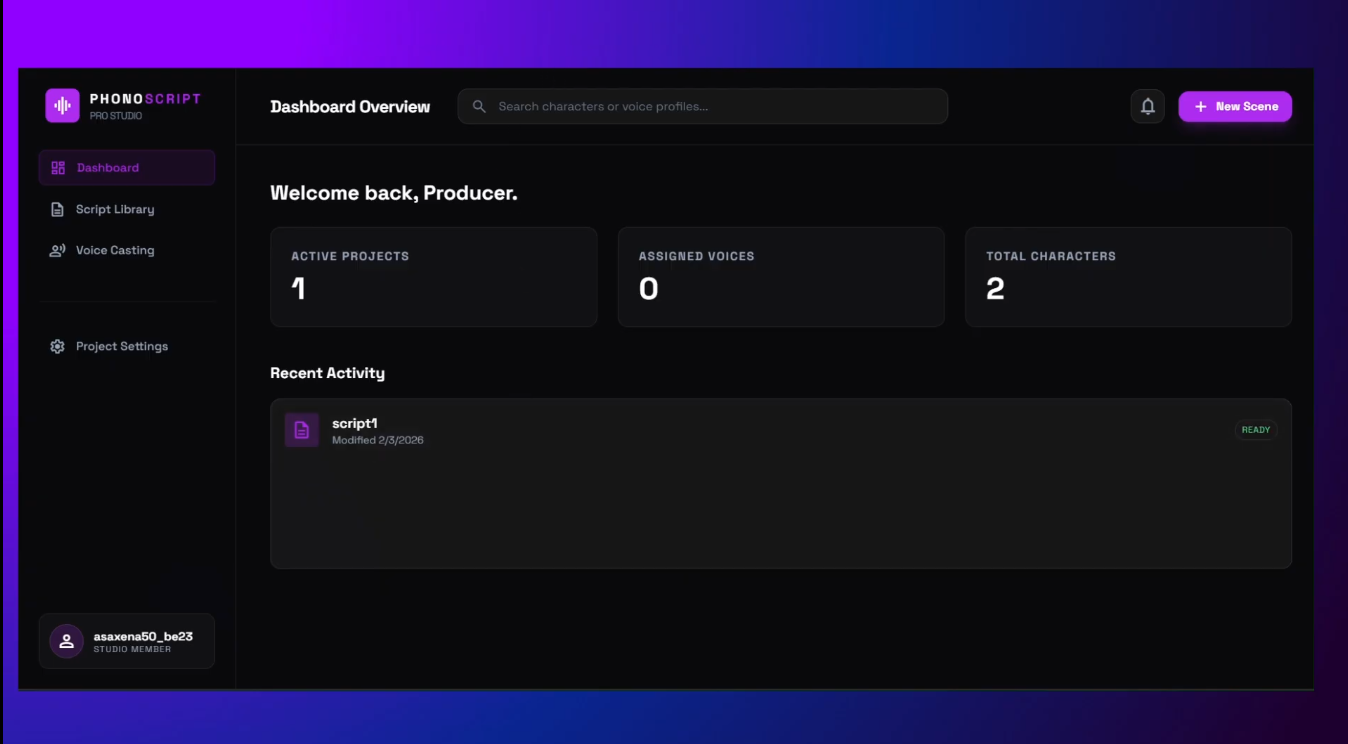
Task: Click the Dashboard grid icon in sidebar
Action: pyautogui.click(x=58, y=168)
